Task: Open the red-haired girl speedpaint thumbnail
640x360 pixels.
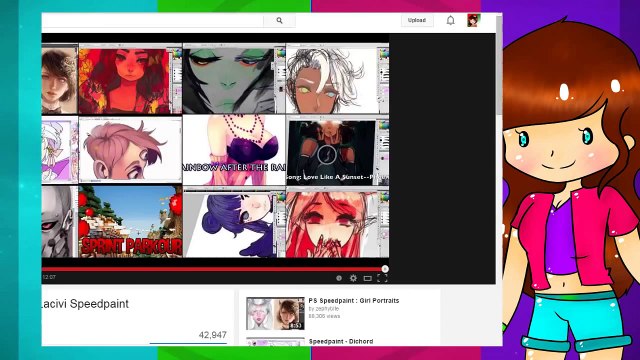Action: (130, 78)
